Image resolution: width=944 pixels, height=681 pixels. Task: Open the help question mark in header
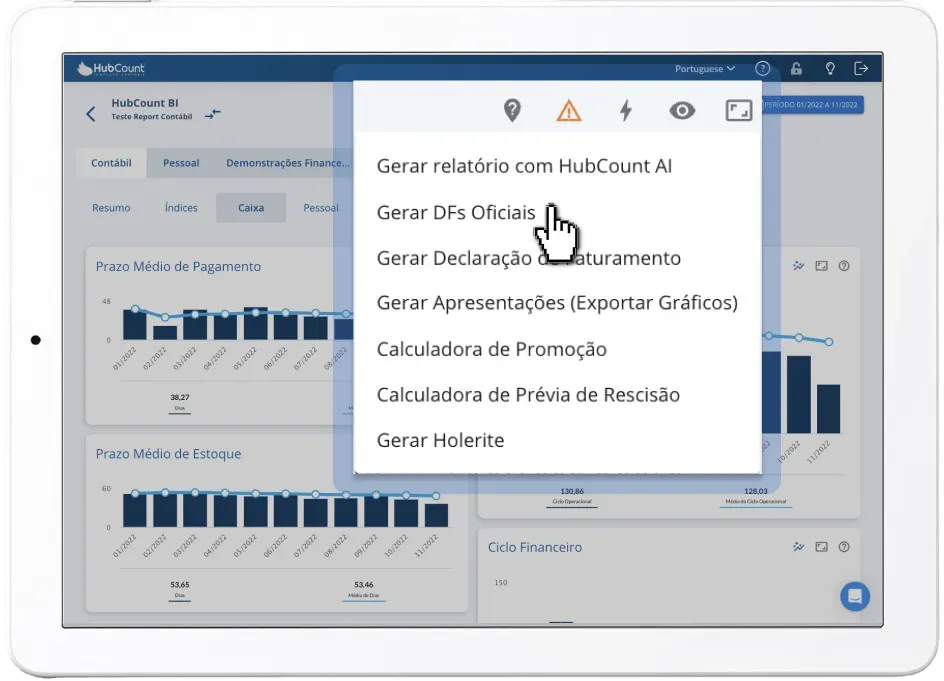[762, 69]
